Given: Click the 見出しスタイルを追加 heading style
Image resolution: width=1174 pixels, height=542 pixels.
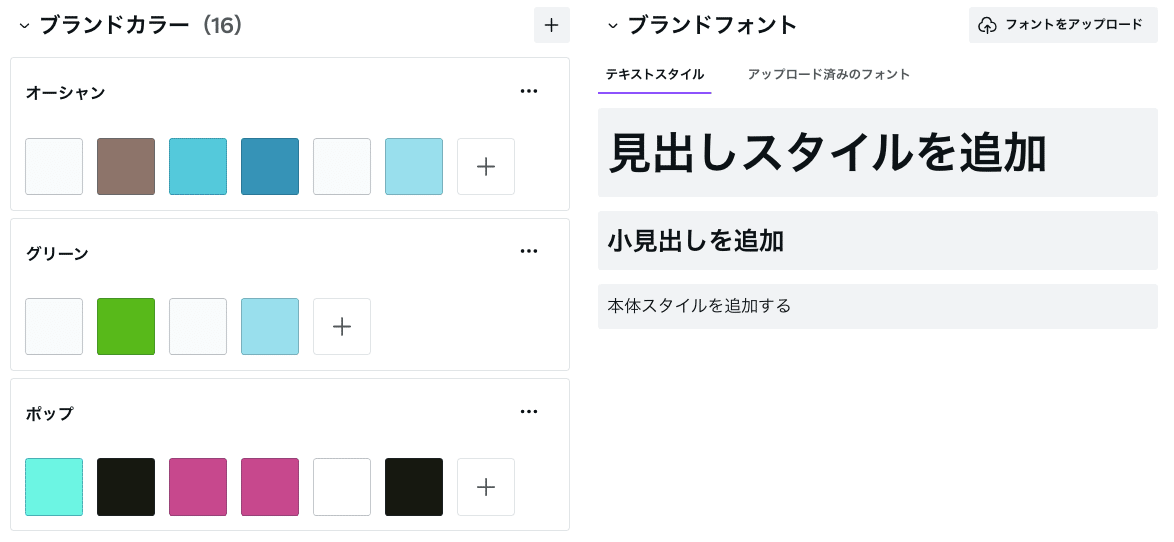Looking at the screenshot, I should (x=878, y=153).
